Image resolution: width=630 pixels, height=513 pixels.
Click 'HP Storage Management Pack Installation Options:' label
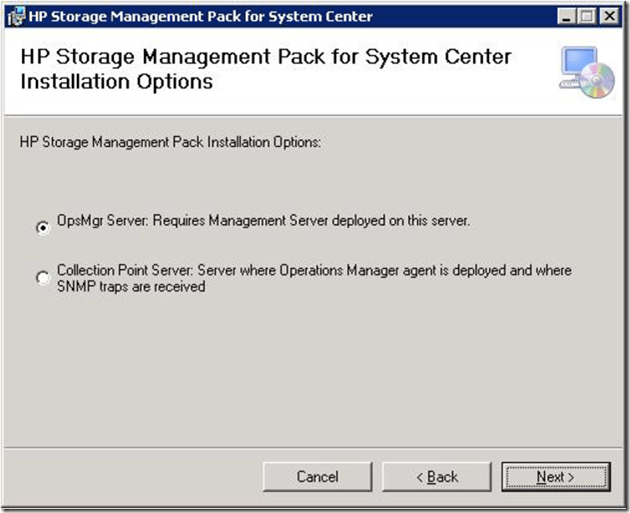coord(170,142)
